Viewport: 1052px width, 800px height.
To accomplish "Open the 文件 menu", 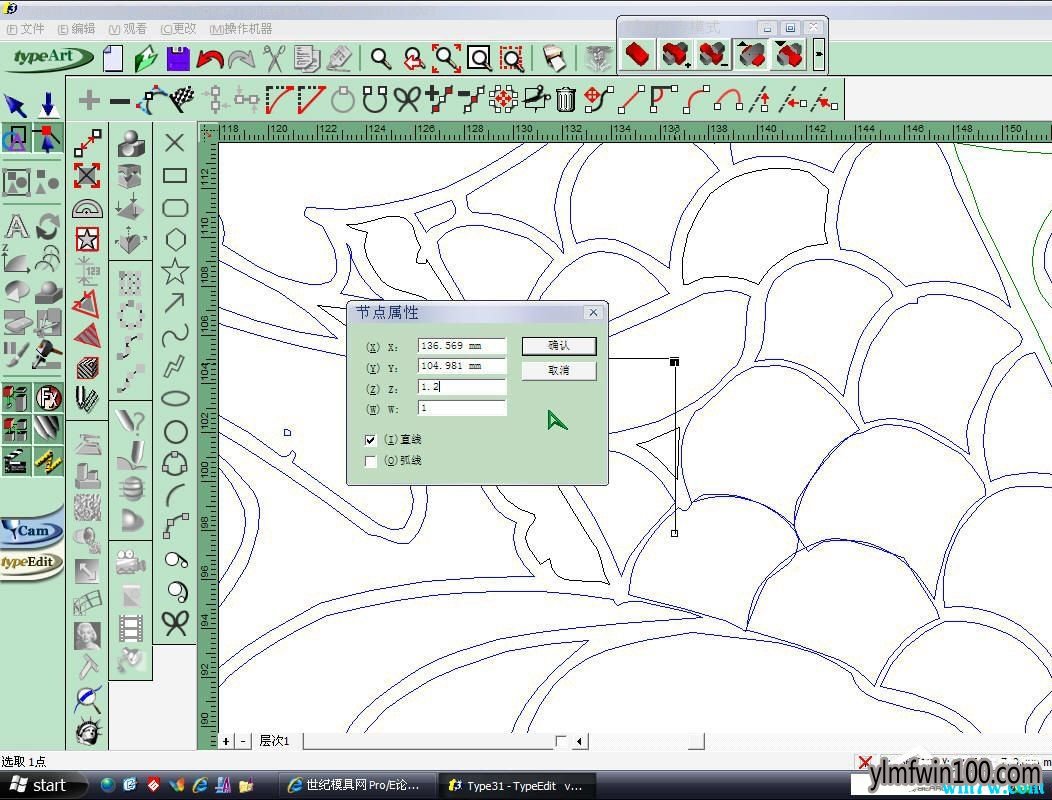I will (x=25, y=29).
